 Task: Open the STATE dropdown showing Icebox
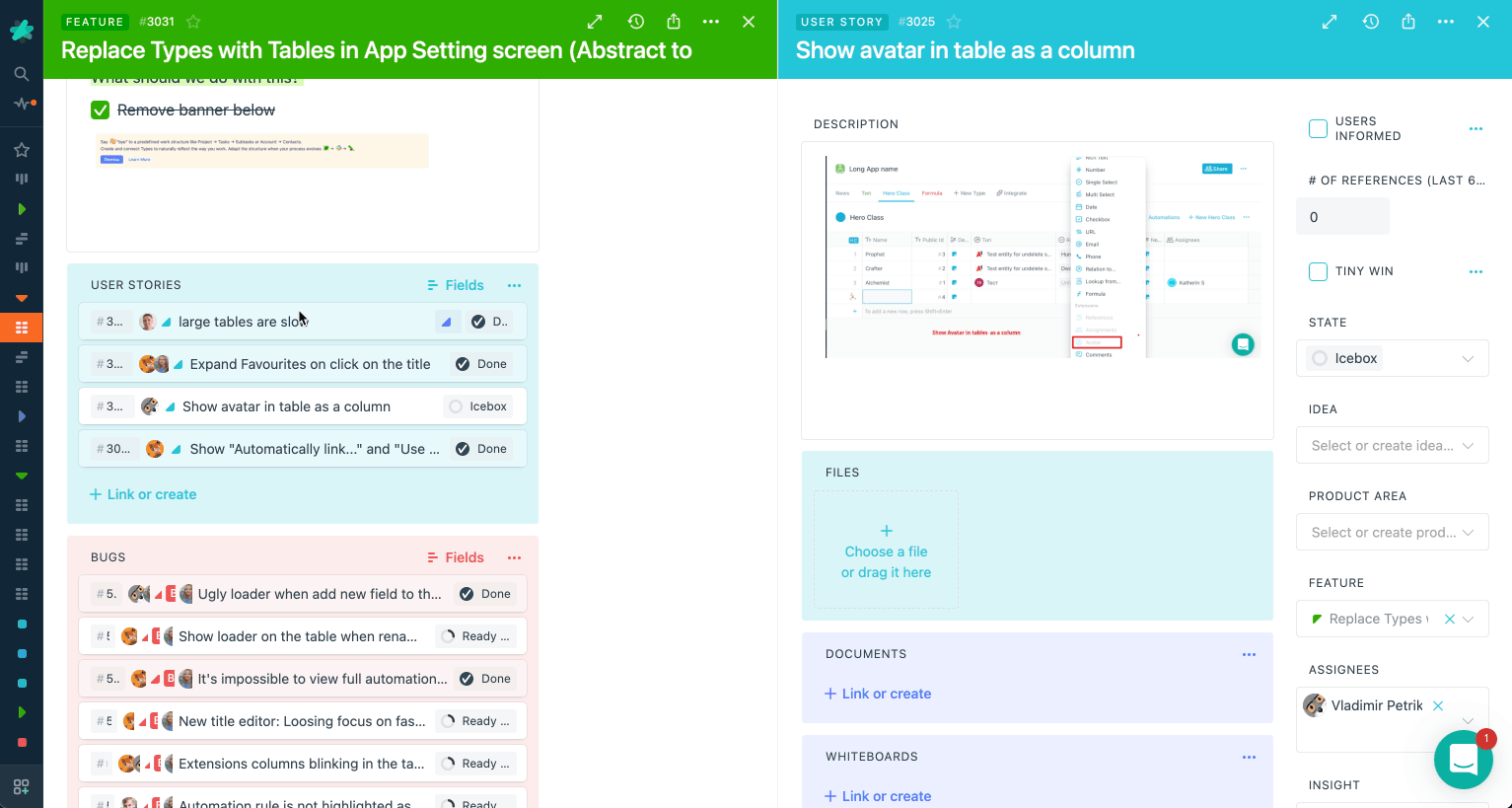point(1393,358)
